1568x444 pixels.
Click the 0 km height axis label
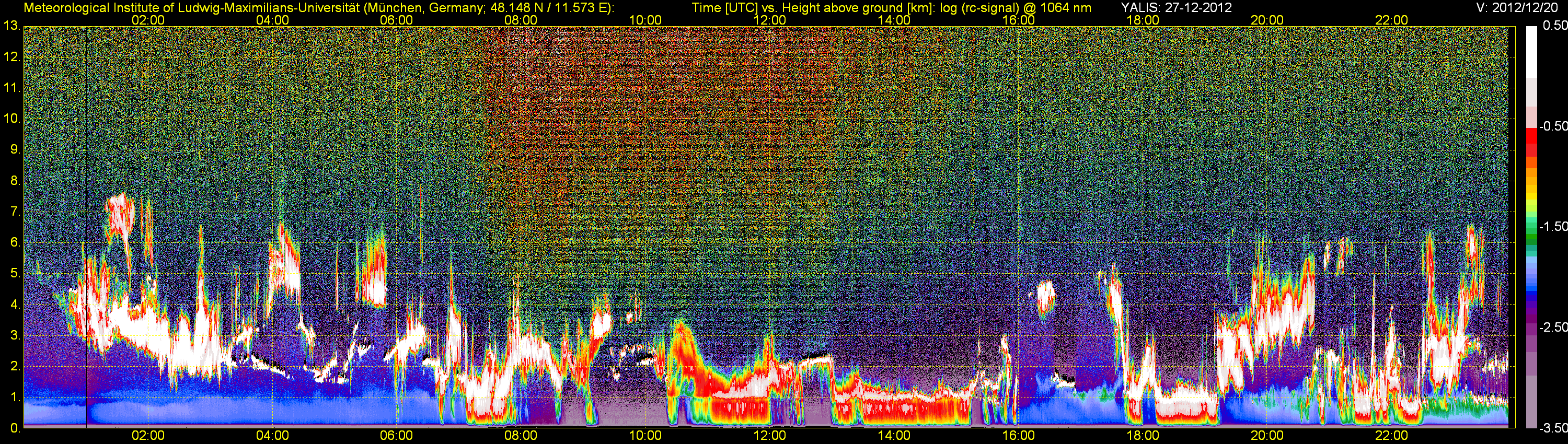[15, 429]
